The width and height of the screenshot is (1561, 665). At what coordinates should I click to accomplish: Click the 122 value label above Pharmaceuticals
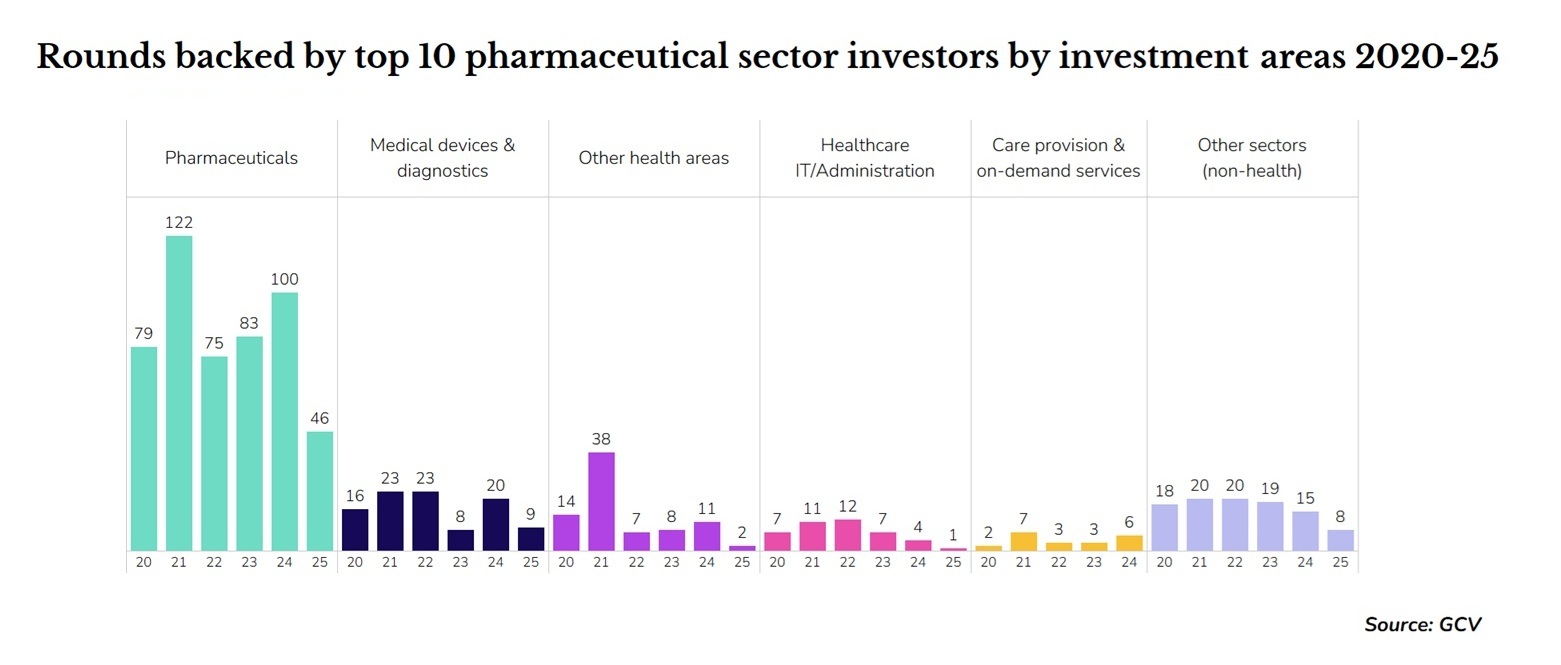(x=179, y=223)
